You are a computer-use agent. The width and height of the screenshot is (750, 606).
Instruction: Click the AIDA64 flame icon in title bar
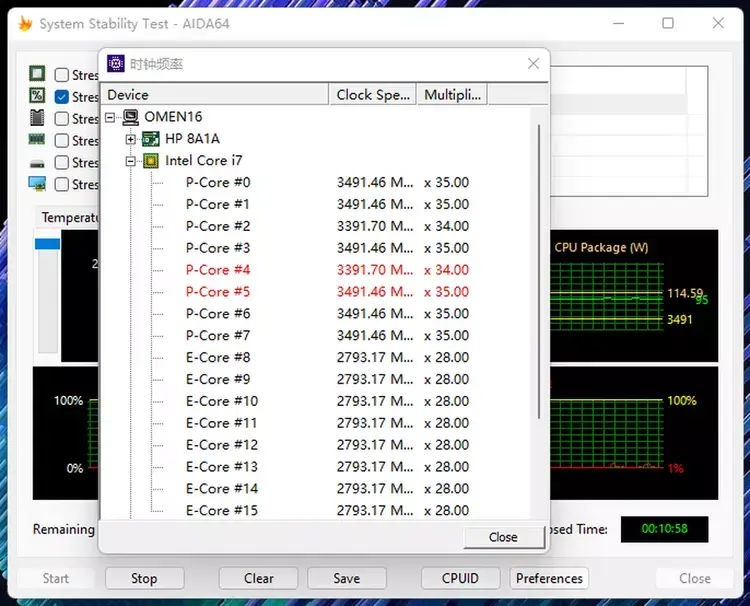tap(25, 23)
